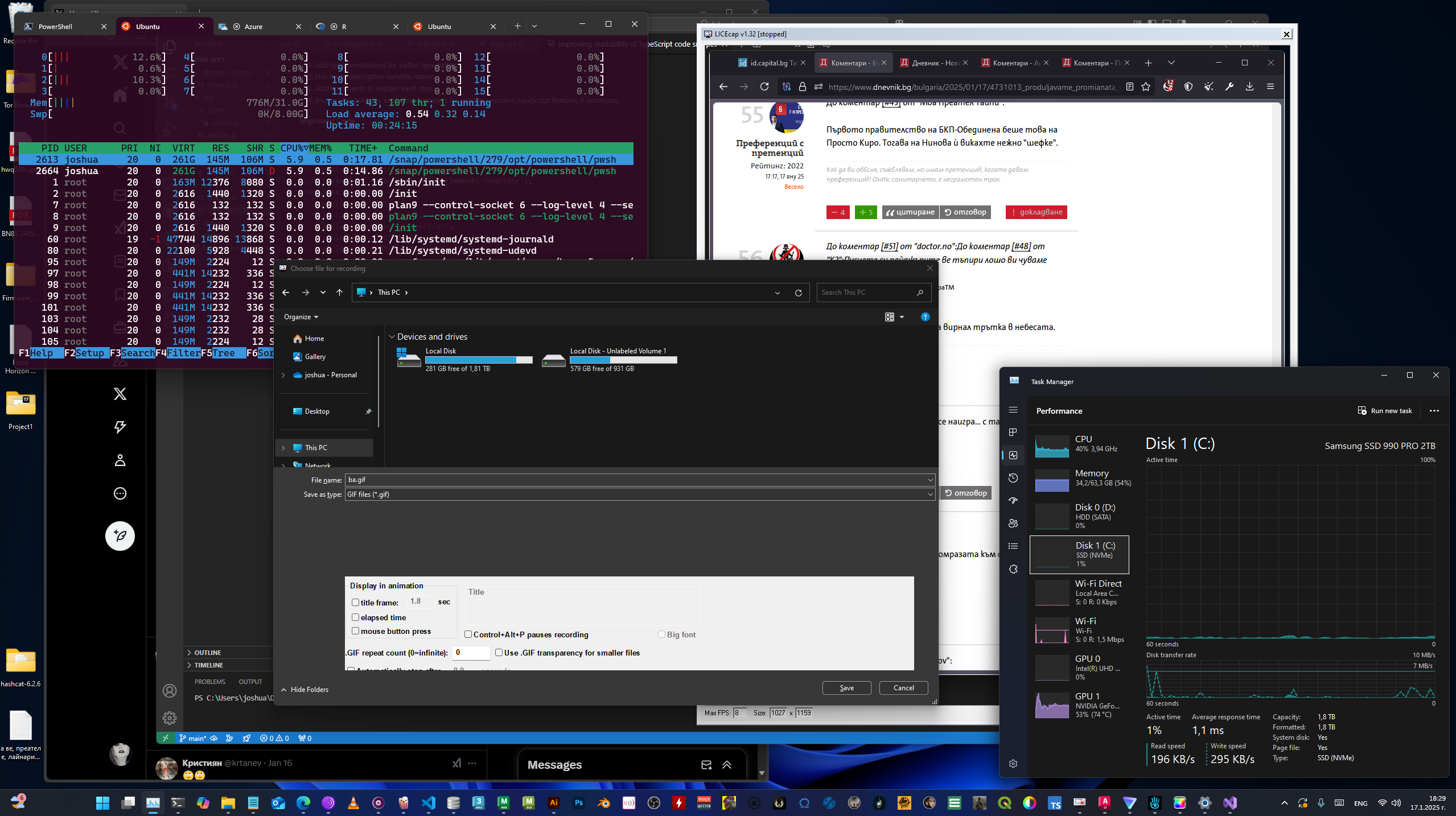Open Task Manager Details page icon

click(1013, 546)
